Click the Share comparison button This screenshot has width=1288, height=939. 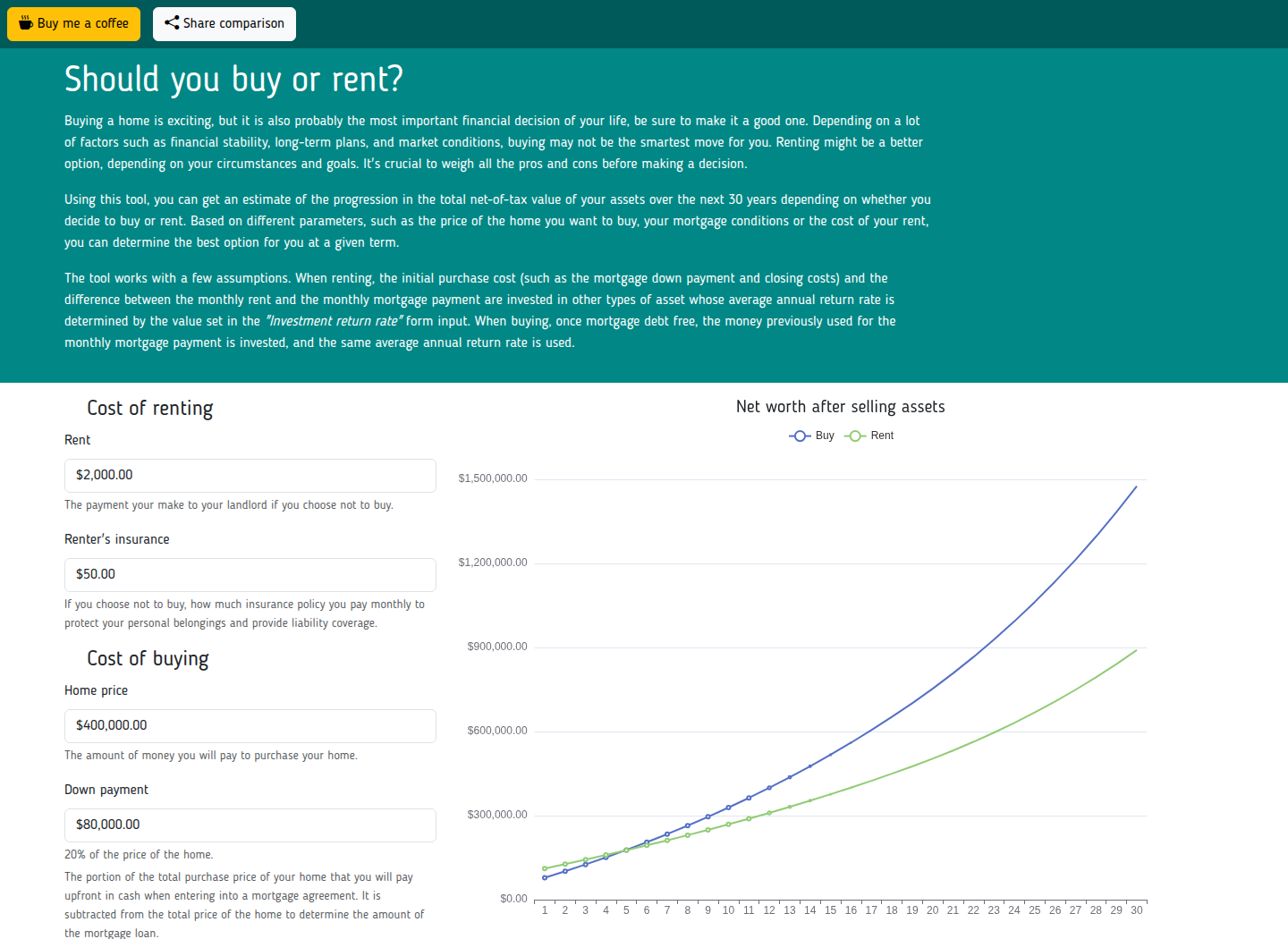225,24
